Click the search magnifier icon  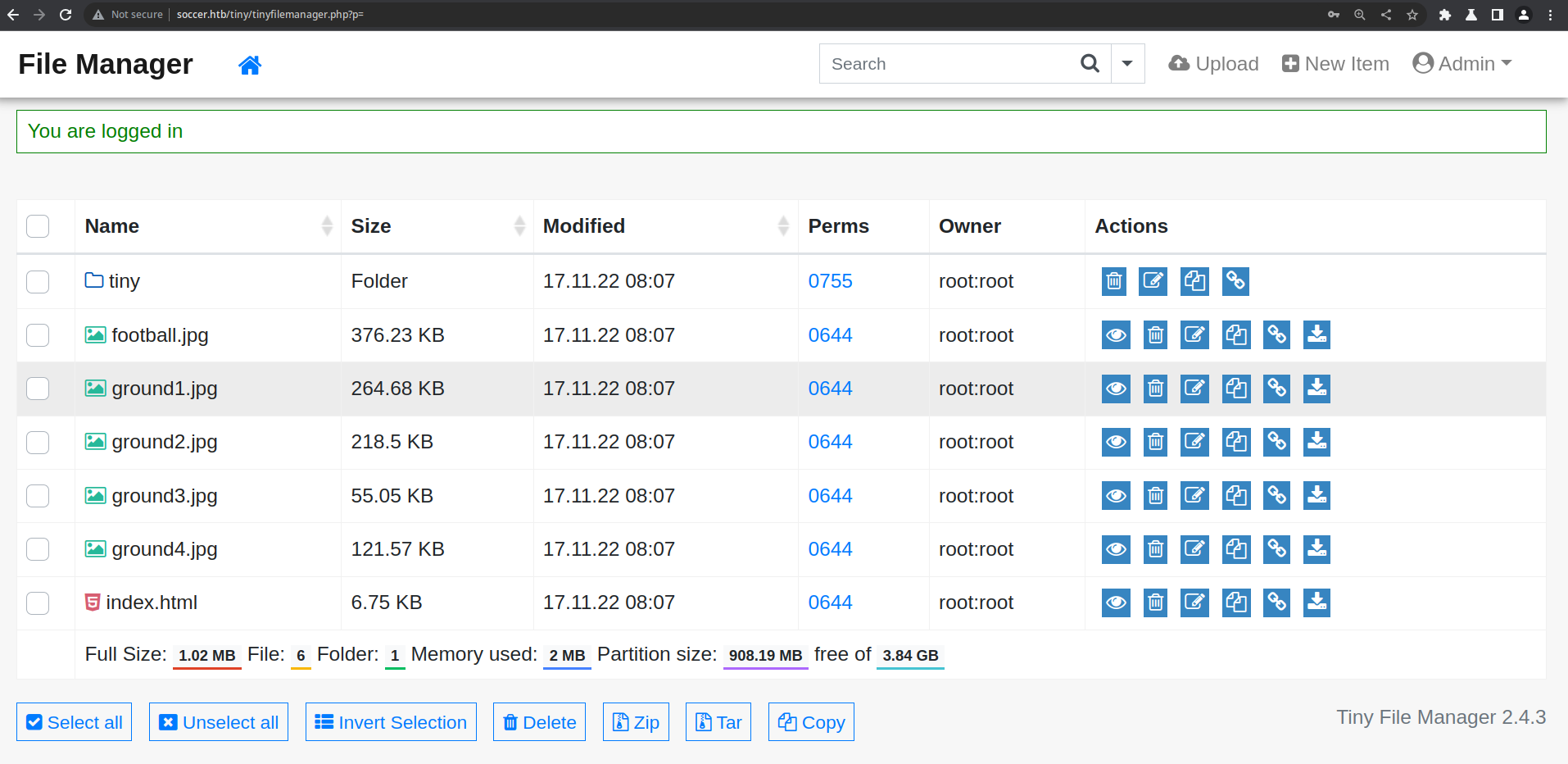point(1090,64)
